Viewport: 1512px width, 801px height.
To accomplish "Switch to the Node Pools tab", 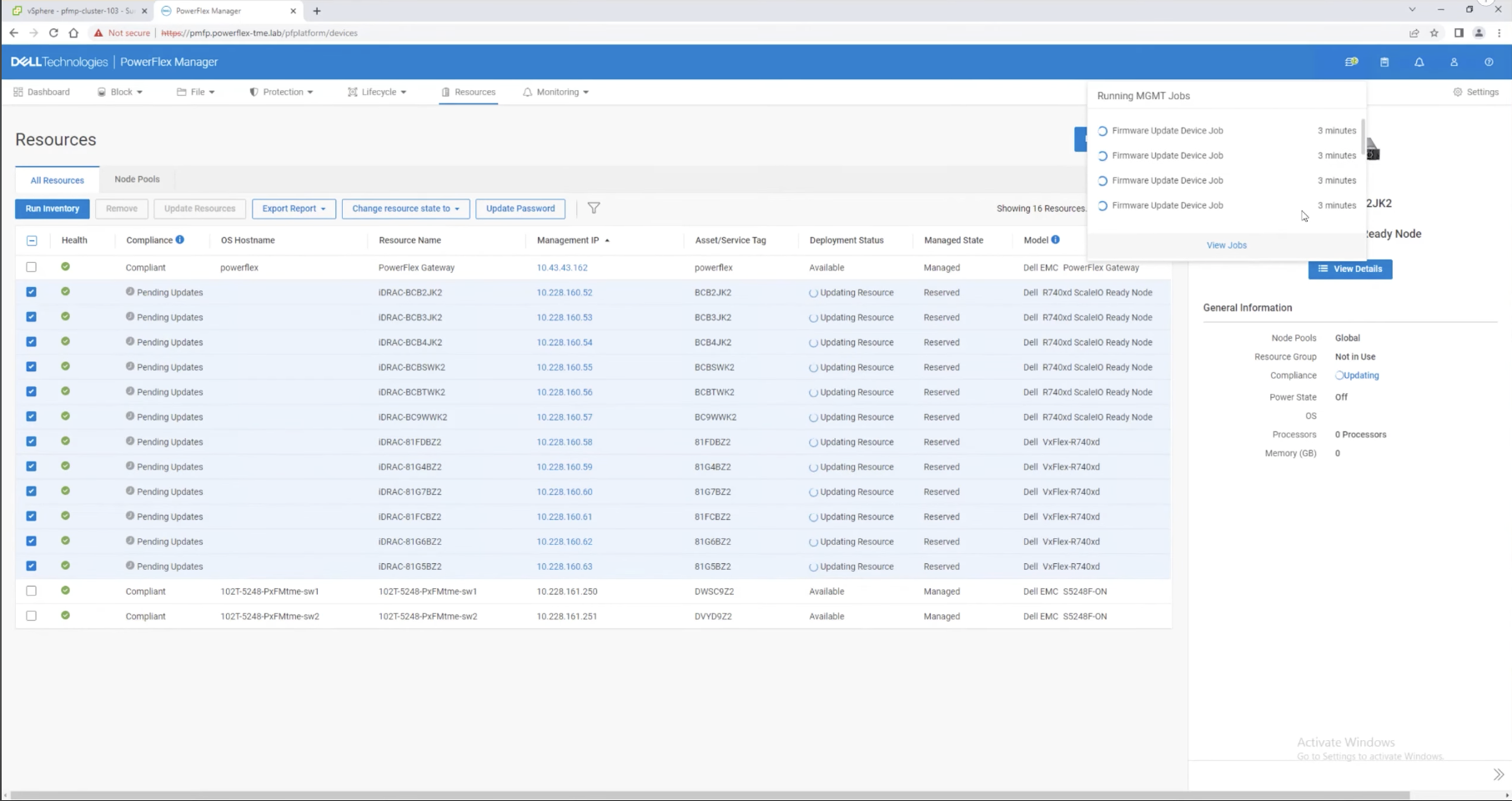I will [137, 179].
